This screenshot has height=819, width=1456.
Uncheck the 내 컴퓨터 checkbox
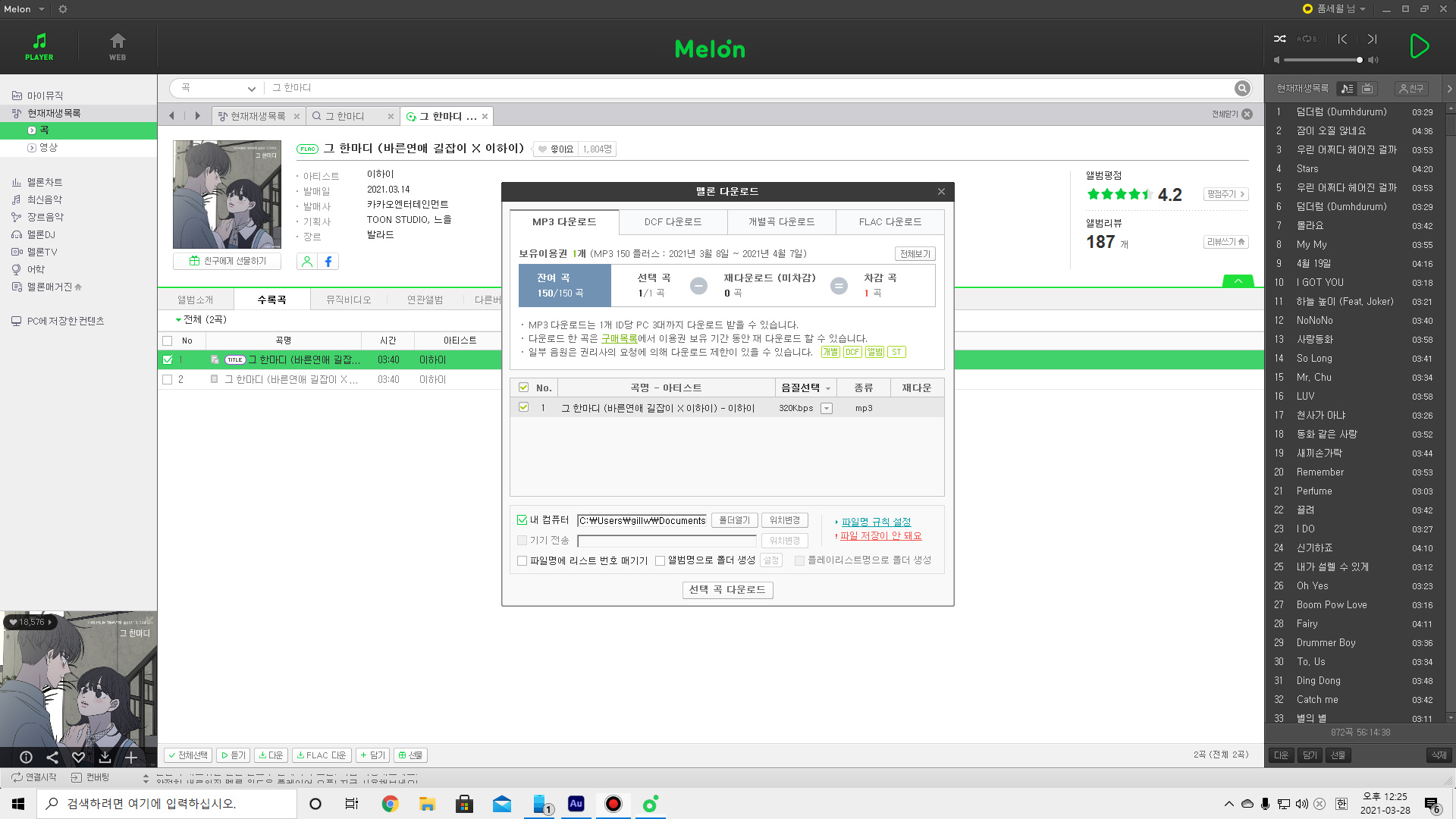pos(522,520)
